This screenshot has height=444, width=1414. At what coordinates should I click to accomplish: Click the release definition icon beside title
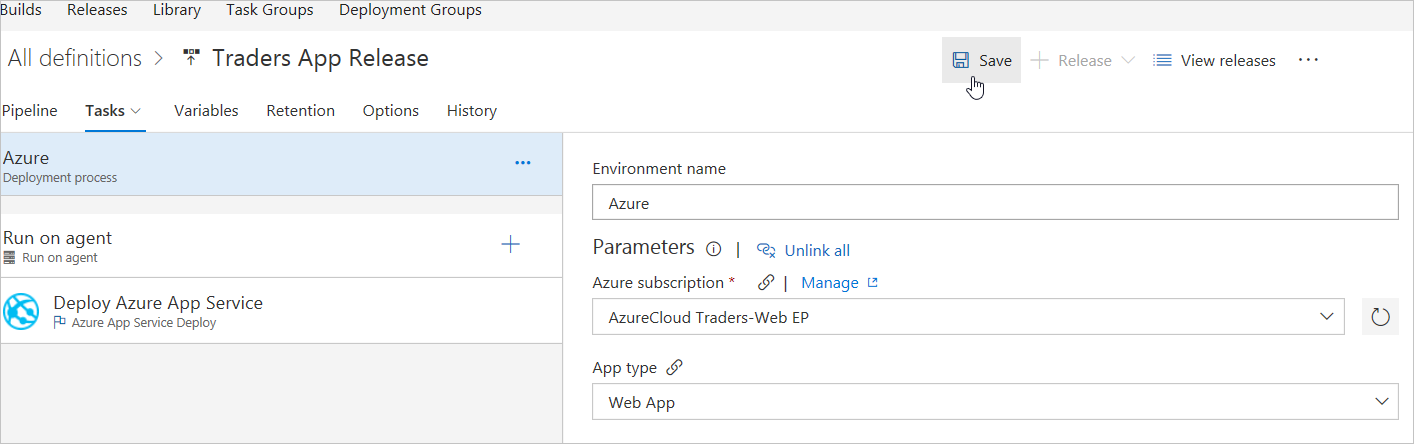point(191,58)
